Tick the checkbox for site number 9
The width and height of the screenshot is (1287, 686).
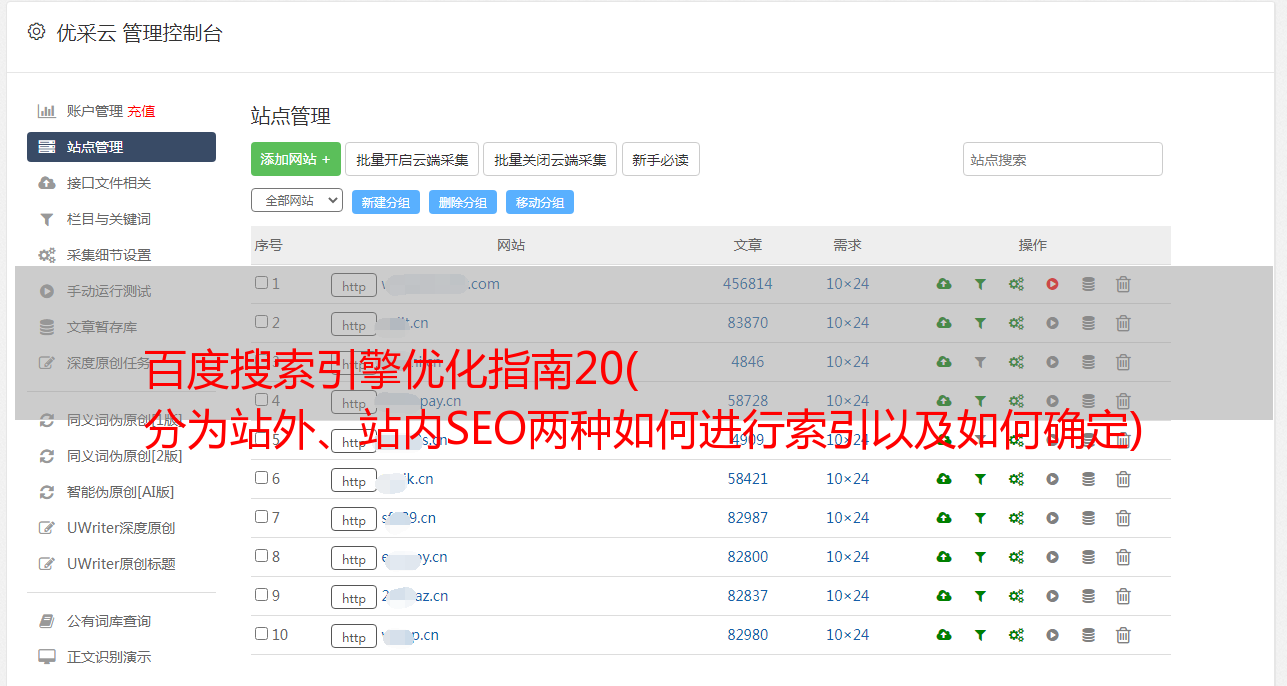261,595
